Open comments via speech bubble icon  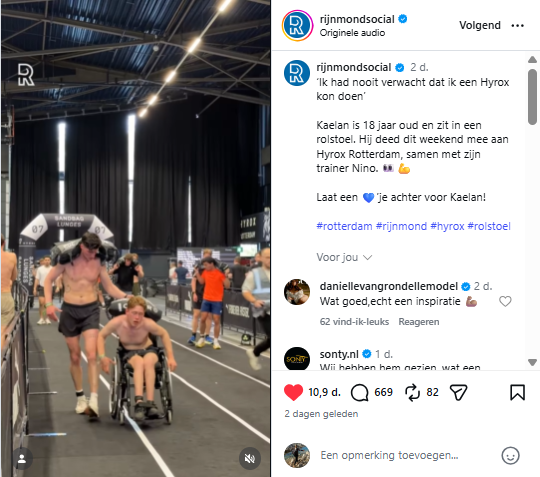(359, 393)
